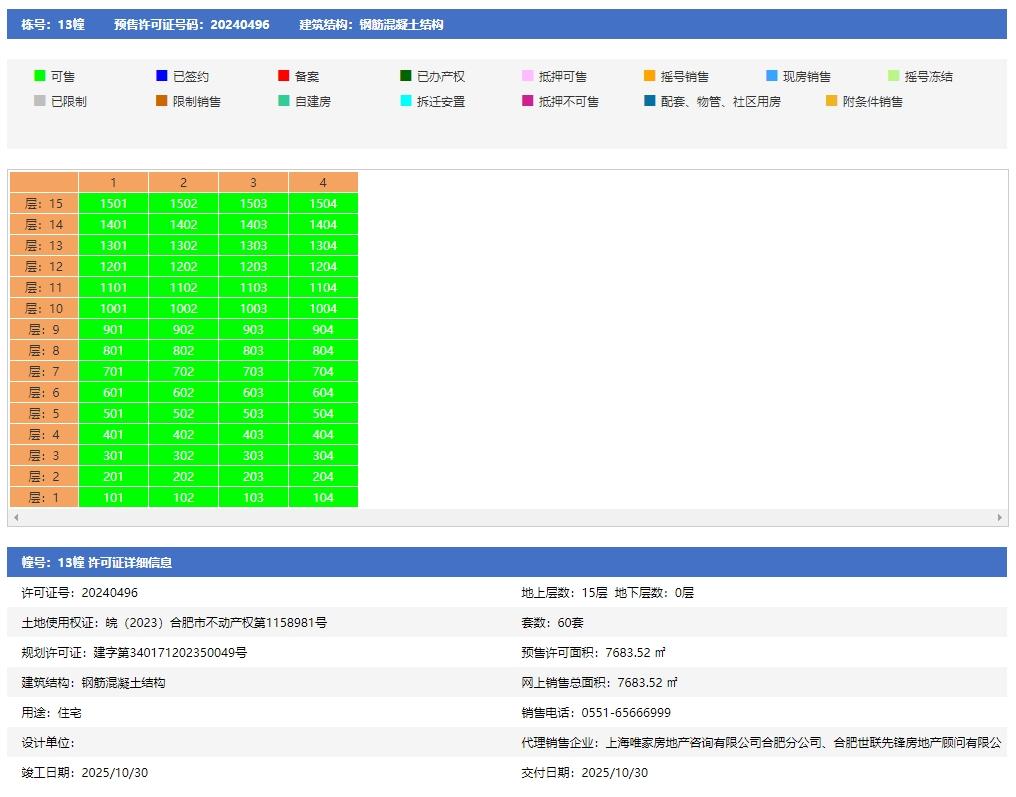Image resolution: width=1016 pixels, height=797 pixels.
Task: Click 套数: 60套 text
Action: pos(553,623)
